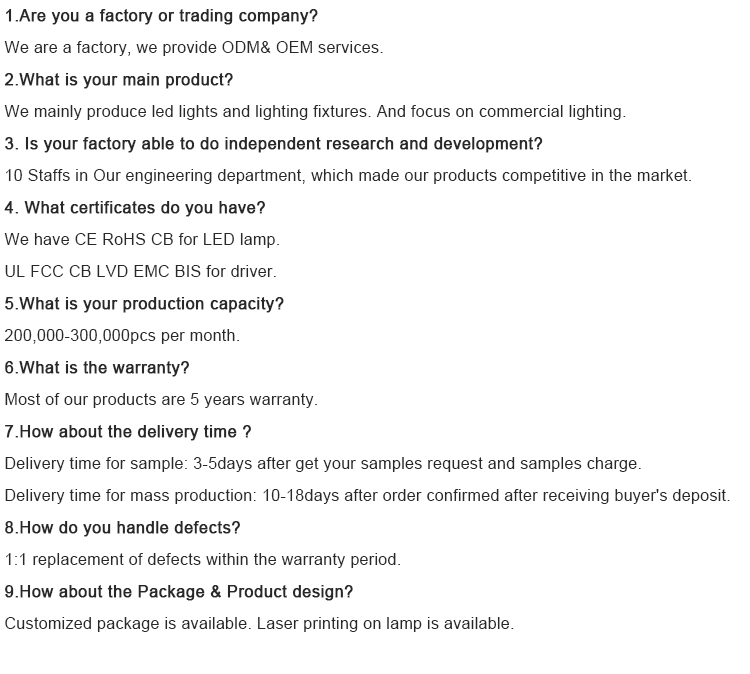Select the ODM & OEM services answer text

(x=194, y=47)
